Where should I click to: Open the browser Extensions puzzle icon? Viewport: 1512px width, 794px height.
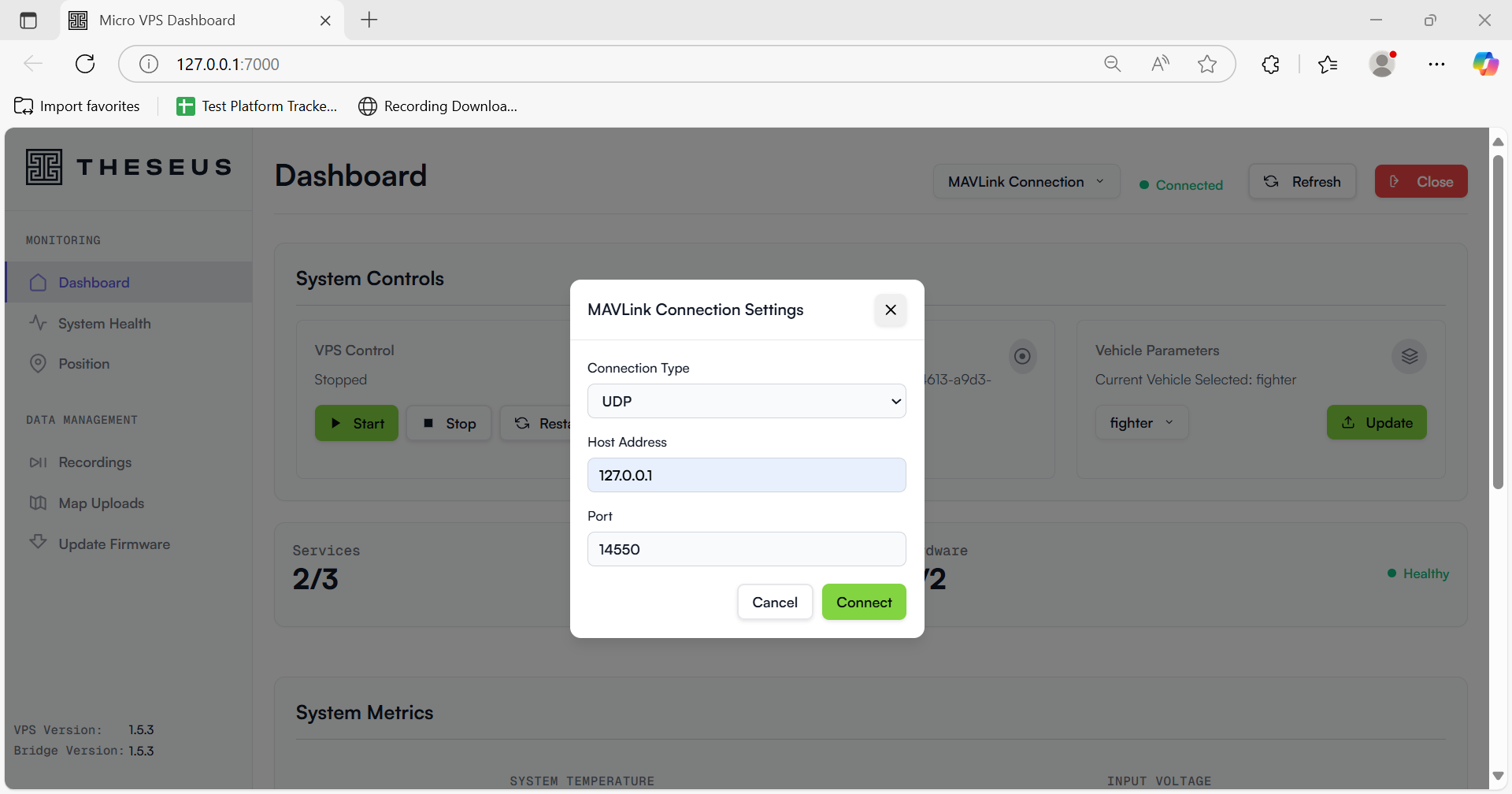tap(1270, 64)
